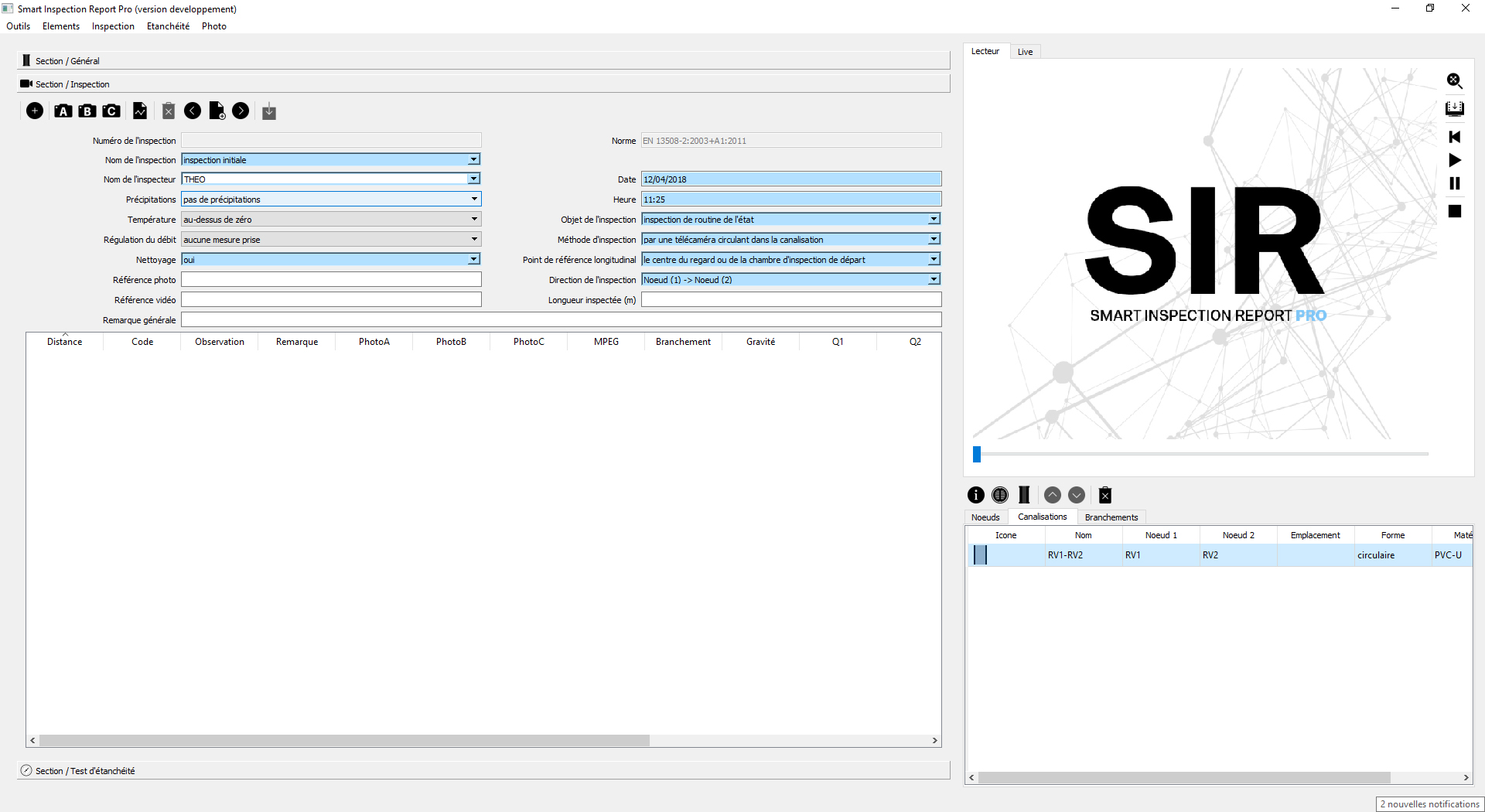The height and width of the screenshot is (812, 1485).
Task: Pause the video playback
Action: 1455,183
